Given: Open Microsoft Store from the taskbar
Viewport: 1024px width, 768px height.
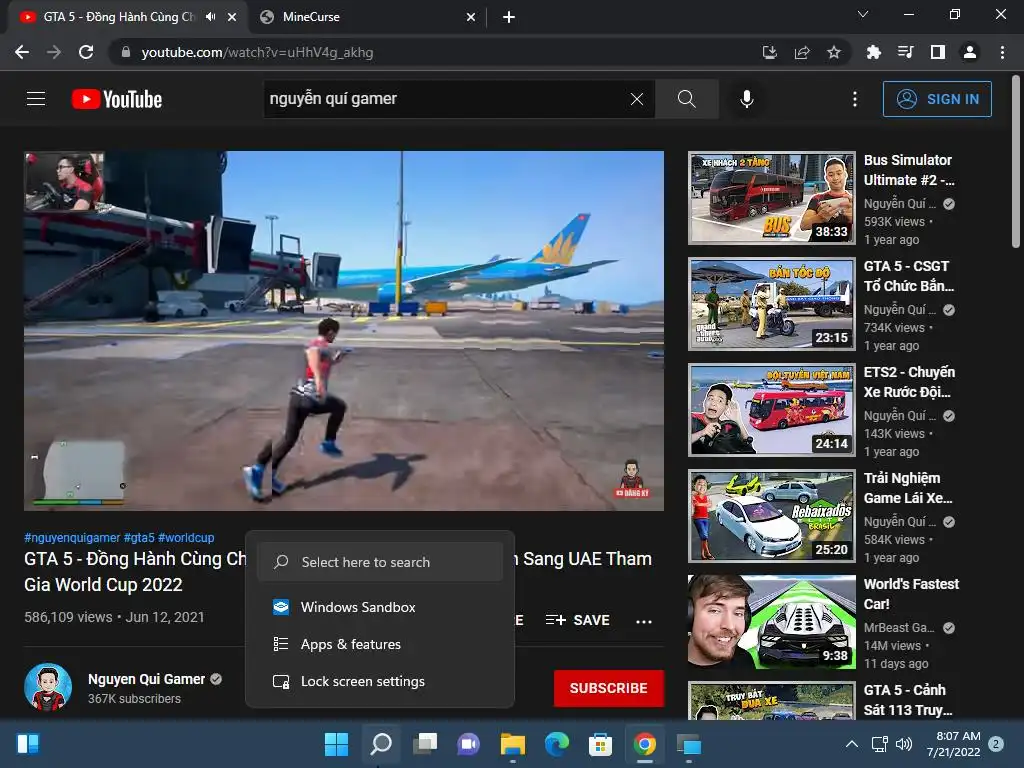Looking at the screenshot, I should click(600, 744).
